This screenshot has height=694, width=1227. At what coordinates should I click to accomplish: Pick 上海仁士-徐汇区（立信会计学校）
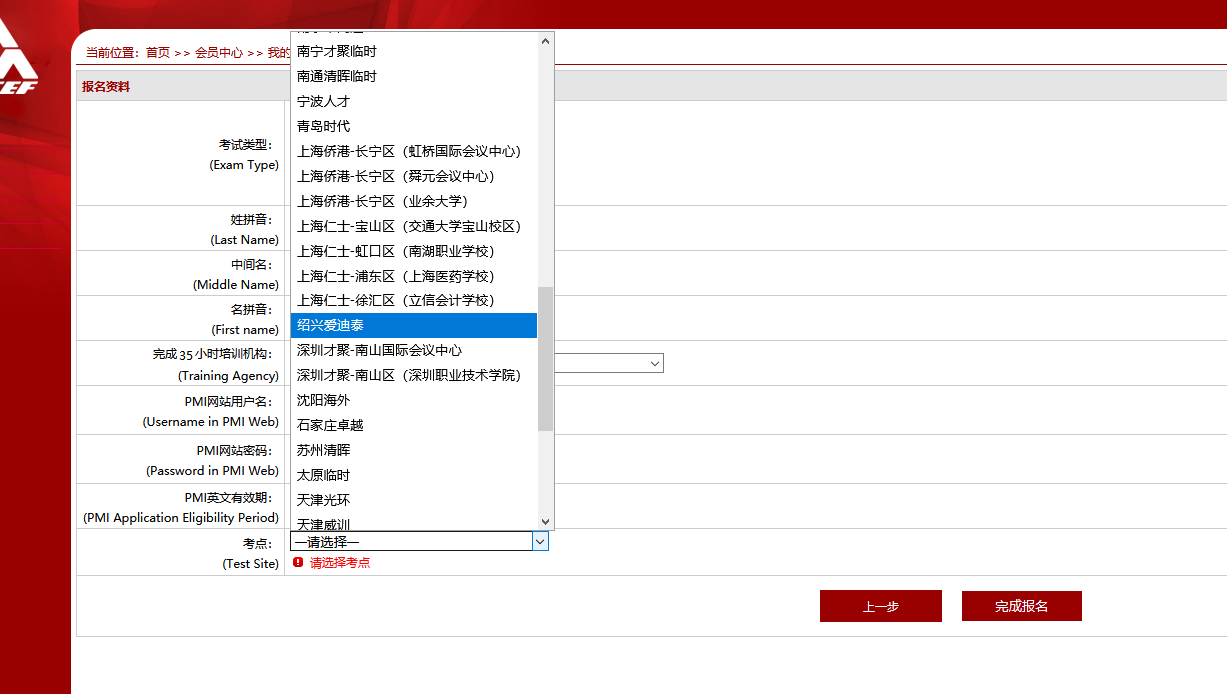click(x=413, y=300)
